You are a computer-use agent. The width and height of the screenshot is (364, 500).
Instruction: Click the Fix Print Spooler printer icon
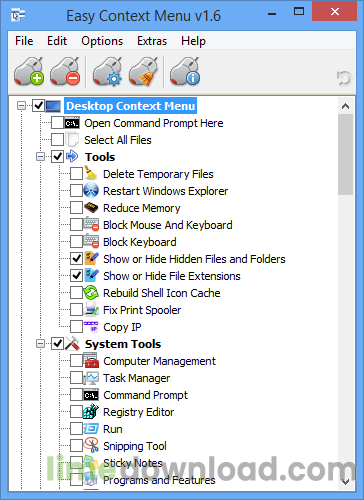pos(91,310)
